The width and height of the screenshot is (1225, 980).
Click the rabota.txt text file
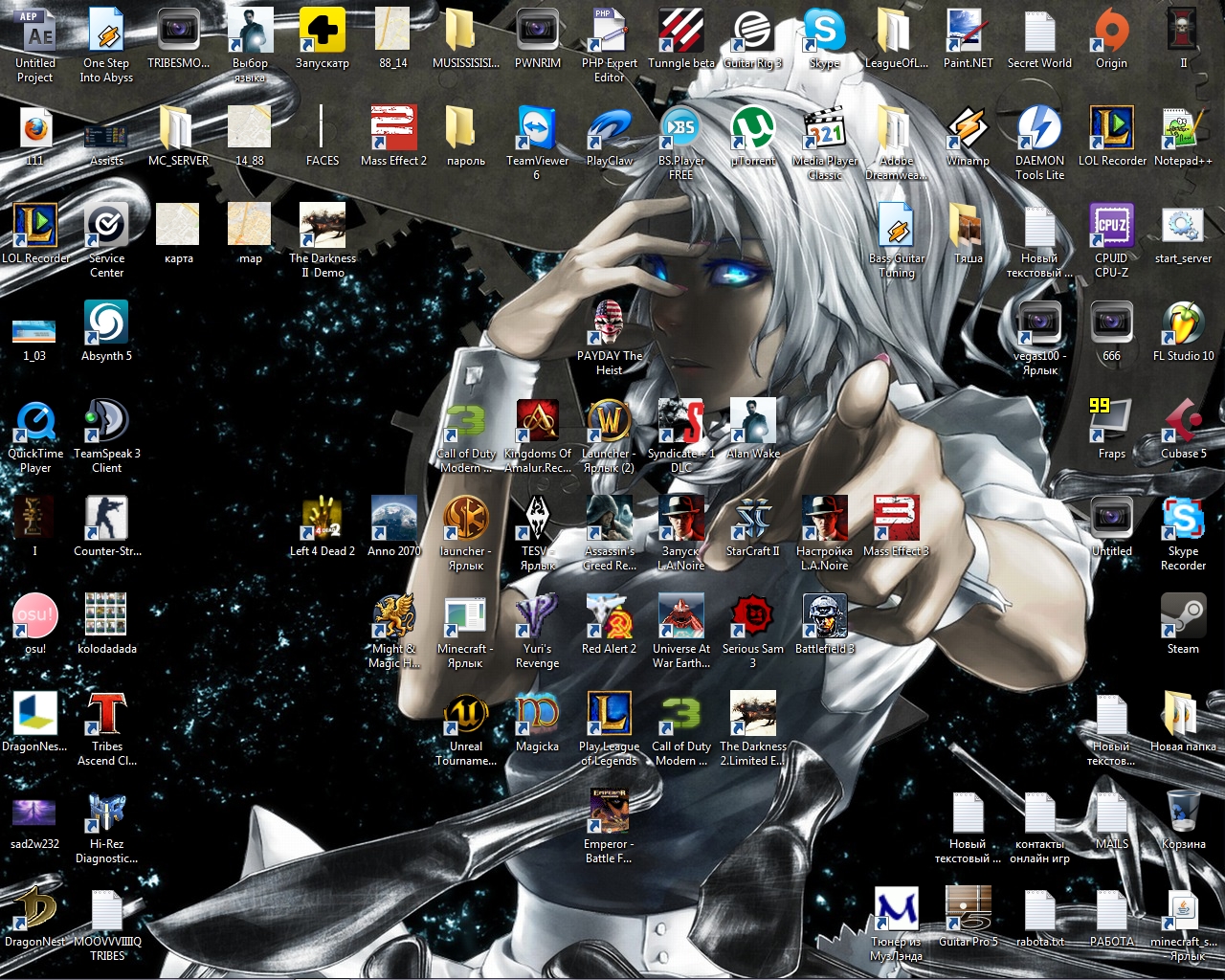(x=1039, y=910)
